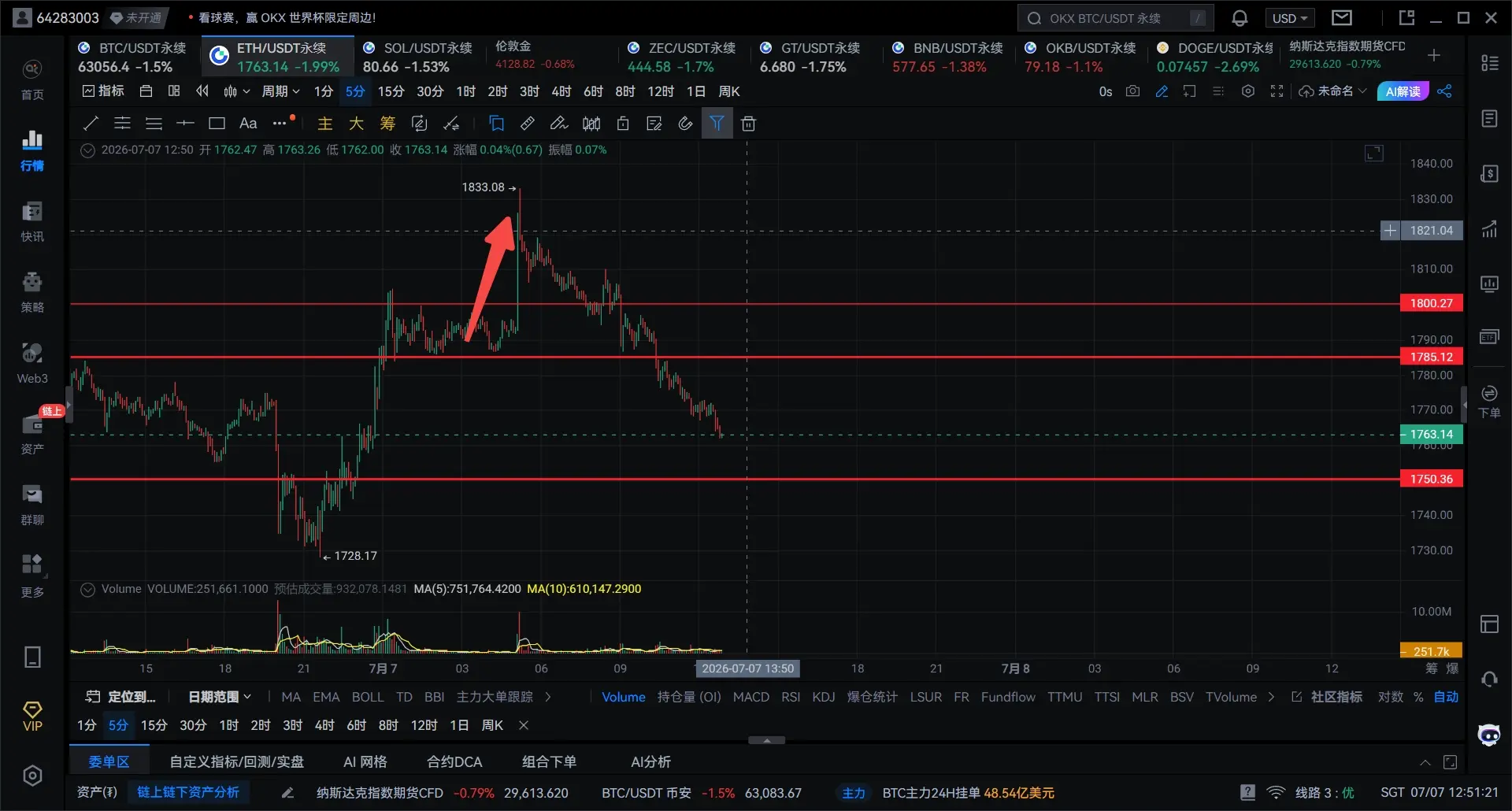The image size is (1512, 811).
Task: Open the AI分析 tab
Action: (650, 762)
